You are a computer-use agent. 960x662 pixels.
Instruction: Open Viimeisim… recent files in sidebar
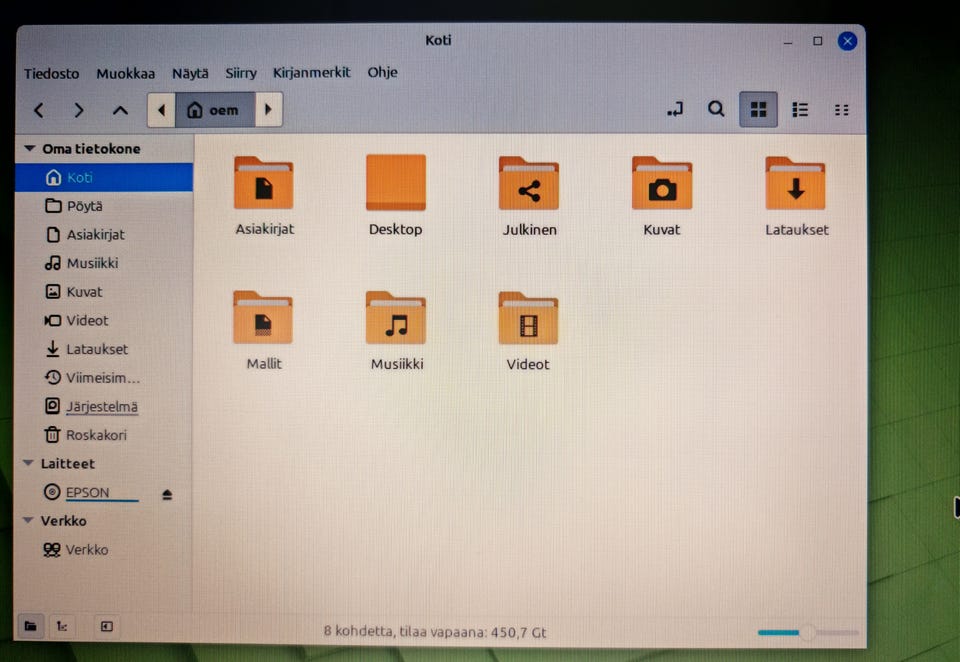click(103, 378)
